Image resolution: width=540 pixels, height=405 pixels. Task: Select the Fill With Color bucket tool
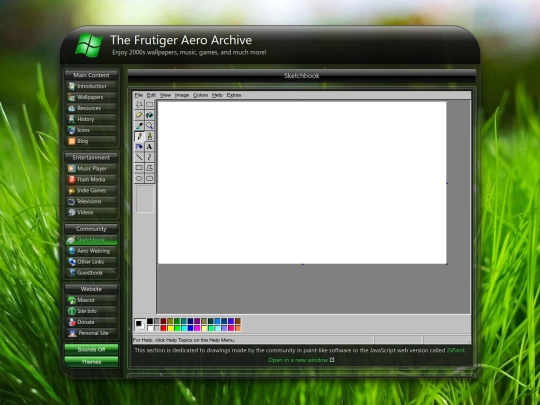[x=149, y=115]
